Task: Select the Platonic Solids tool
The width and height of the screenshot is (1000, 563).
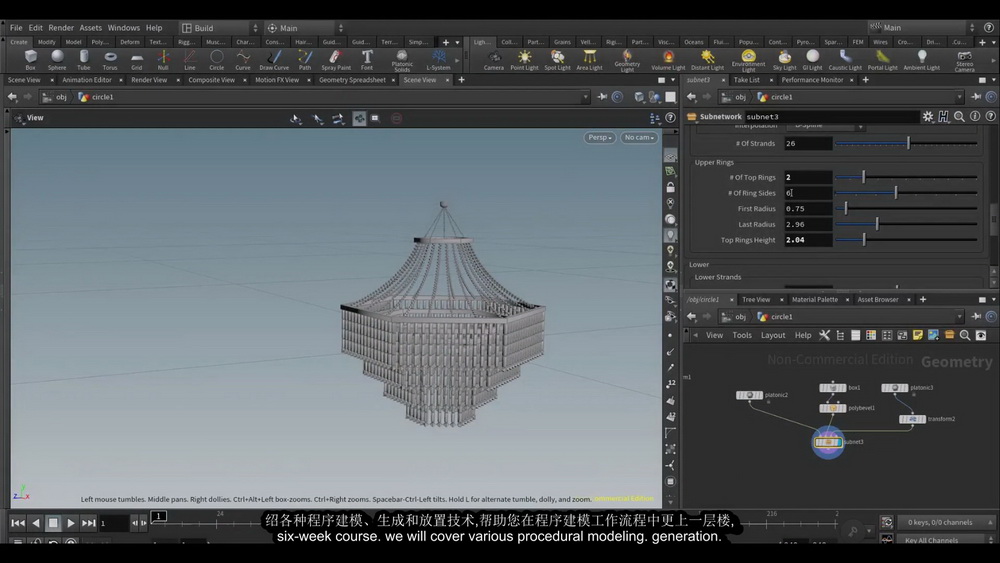Action: pyautogui.click(x=402, y=61)
